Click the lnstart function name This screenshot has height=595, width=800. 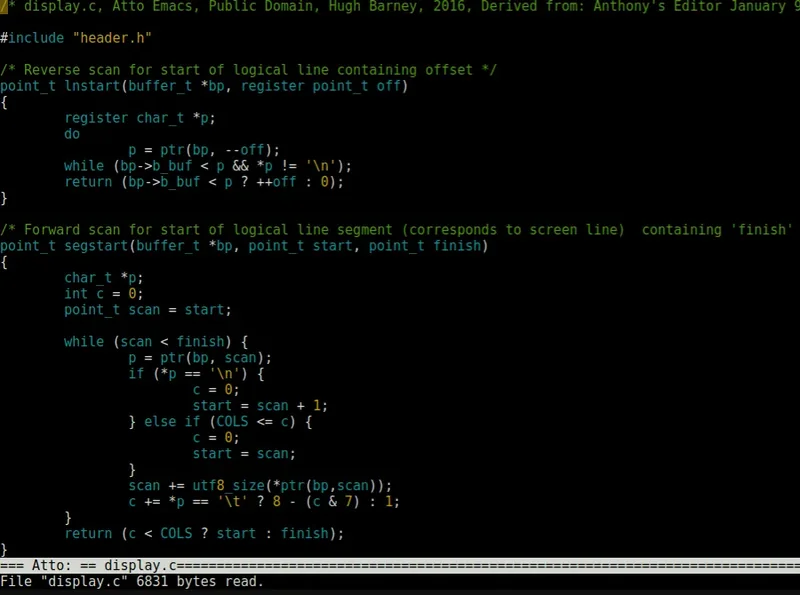click(92, 86)
